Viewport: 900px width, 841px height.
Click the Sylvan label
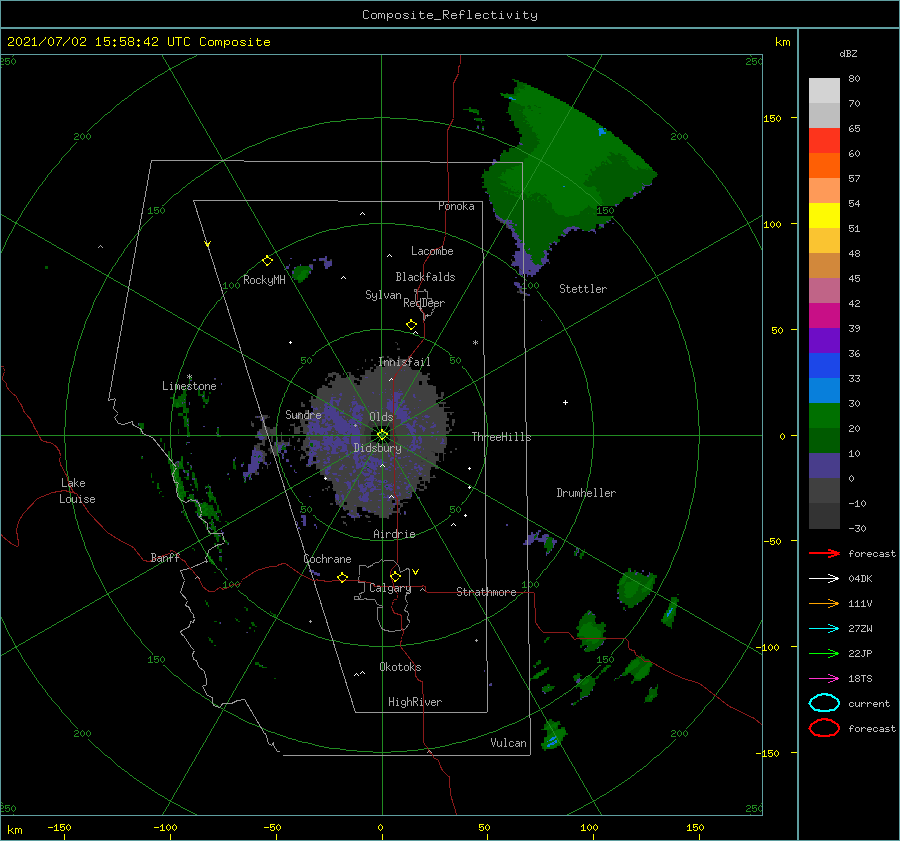[383, 296]
